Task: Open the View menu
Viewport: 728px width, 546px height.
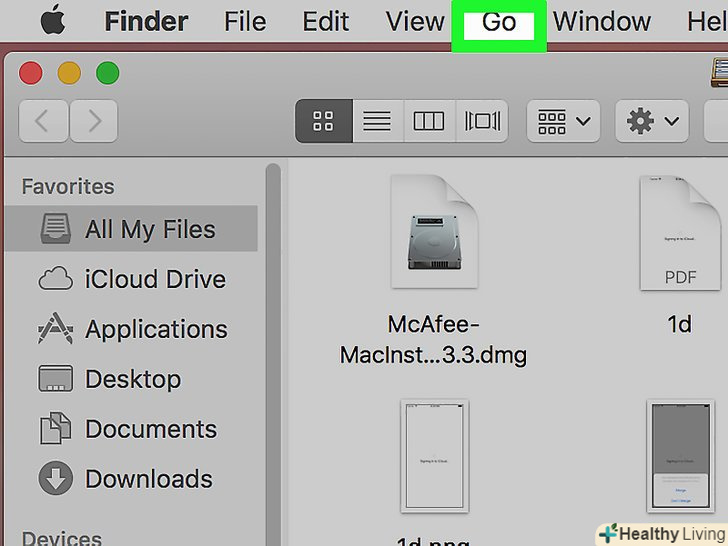Action: (415, 21)
